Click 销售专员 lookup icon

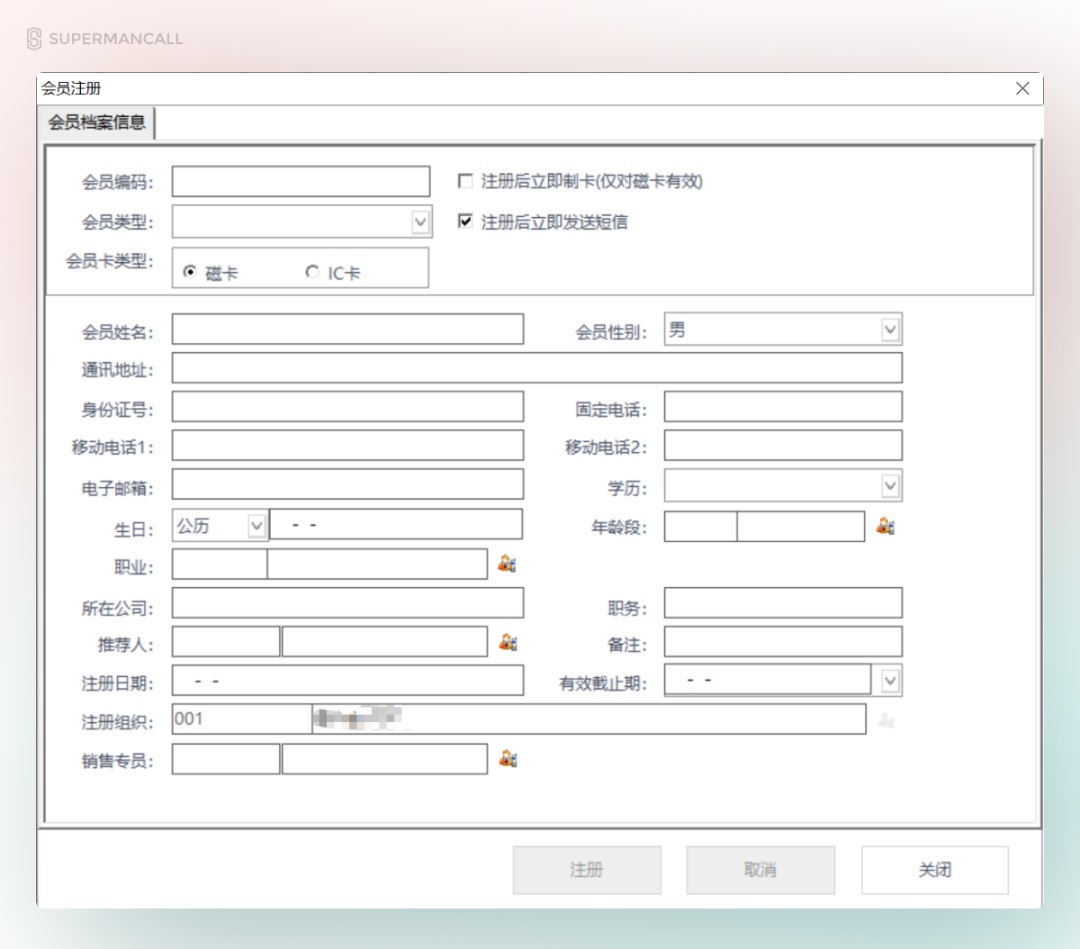[x=508, y=759]
